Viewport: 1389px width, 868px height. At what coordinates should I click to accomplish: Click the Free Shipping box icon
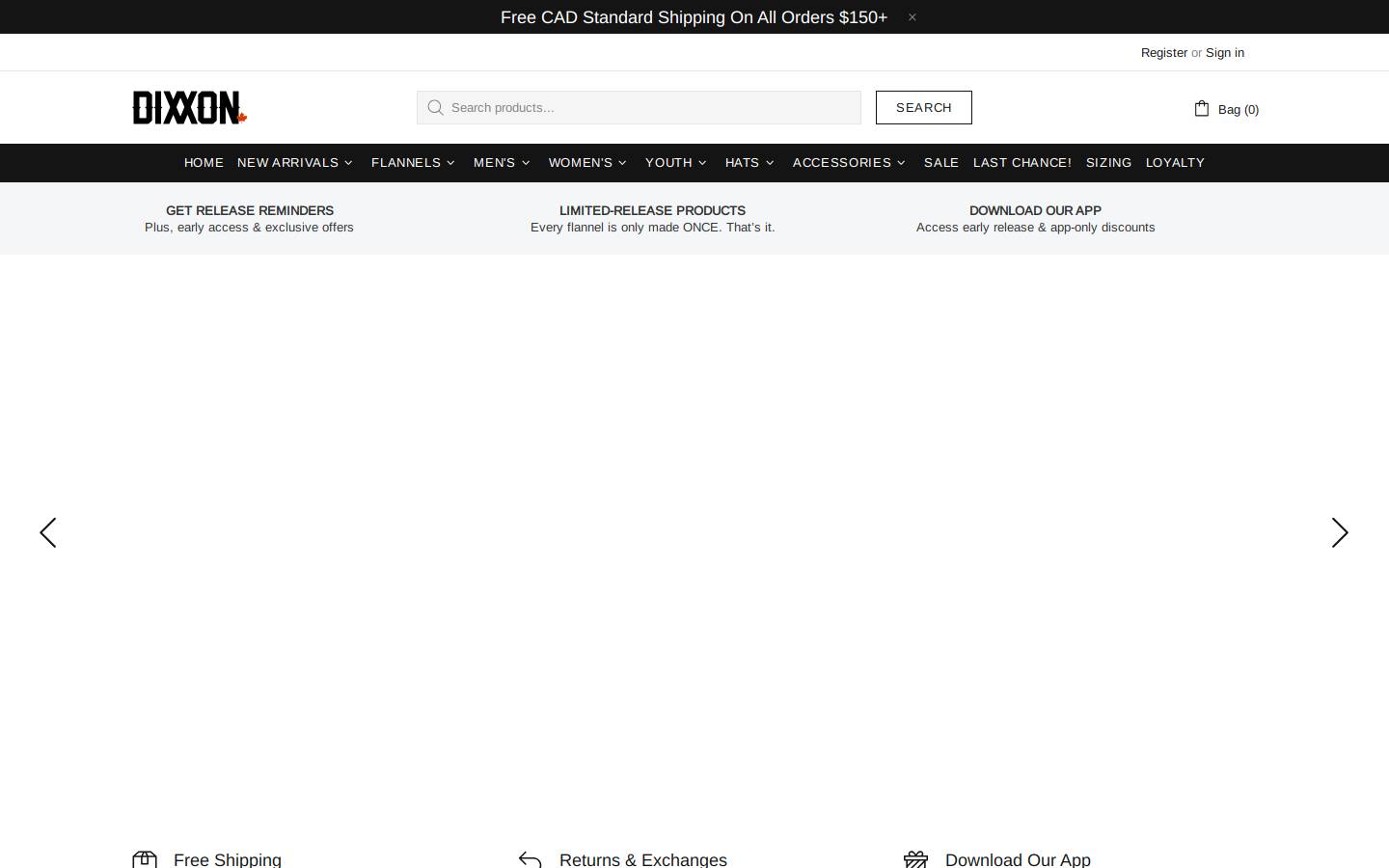point(145,859)
